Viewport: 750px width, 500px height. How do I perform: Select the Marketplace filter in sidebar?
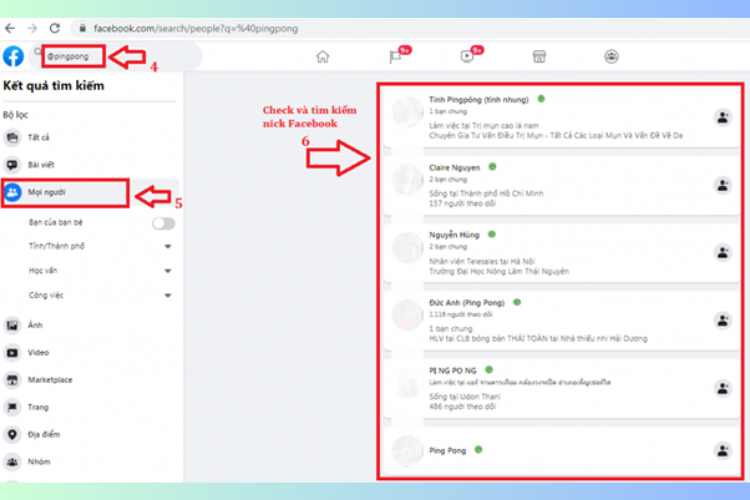point(89,380)
